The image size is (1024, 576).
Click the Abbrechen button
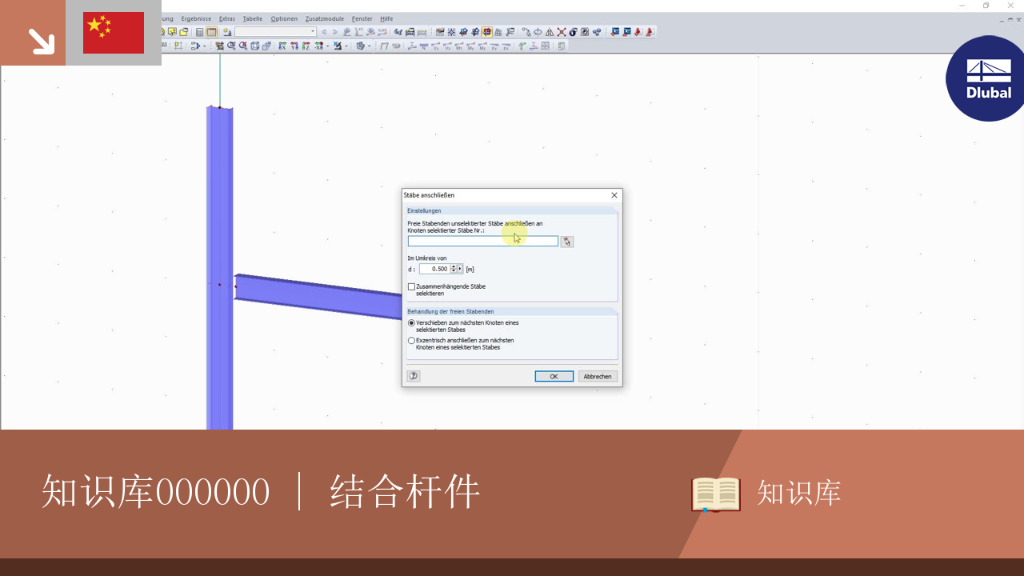tap(598, 376)
